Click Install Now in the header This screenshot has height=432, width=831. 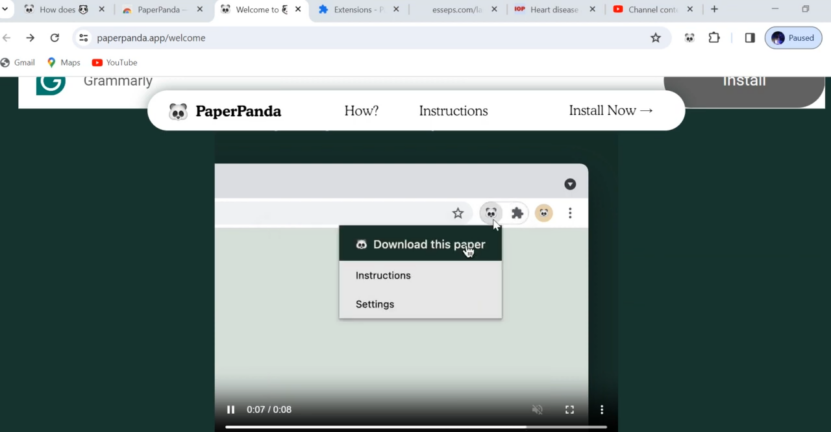(611, 111)
